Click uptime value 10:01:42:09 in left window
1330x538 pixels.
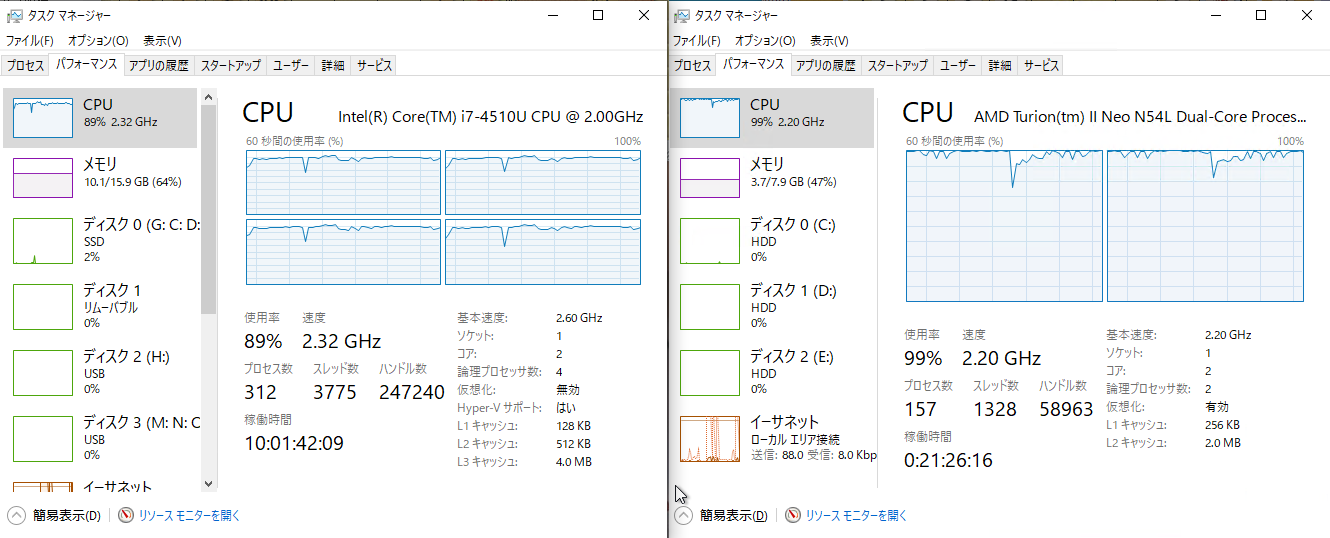point(294,443)
